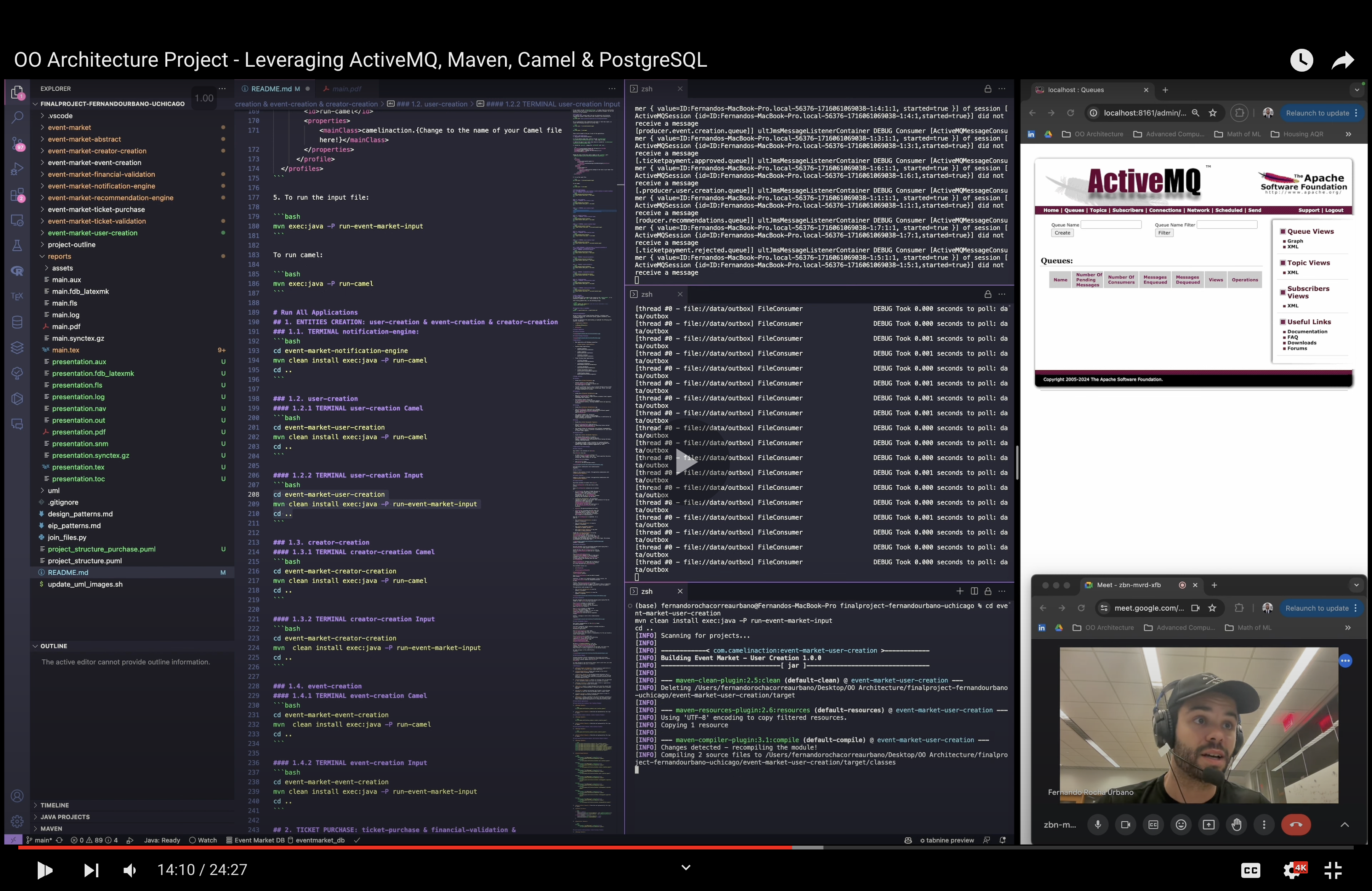
Task: Click errors and warnings count in status bar
Action: point(94,840)
